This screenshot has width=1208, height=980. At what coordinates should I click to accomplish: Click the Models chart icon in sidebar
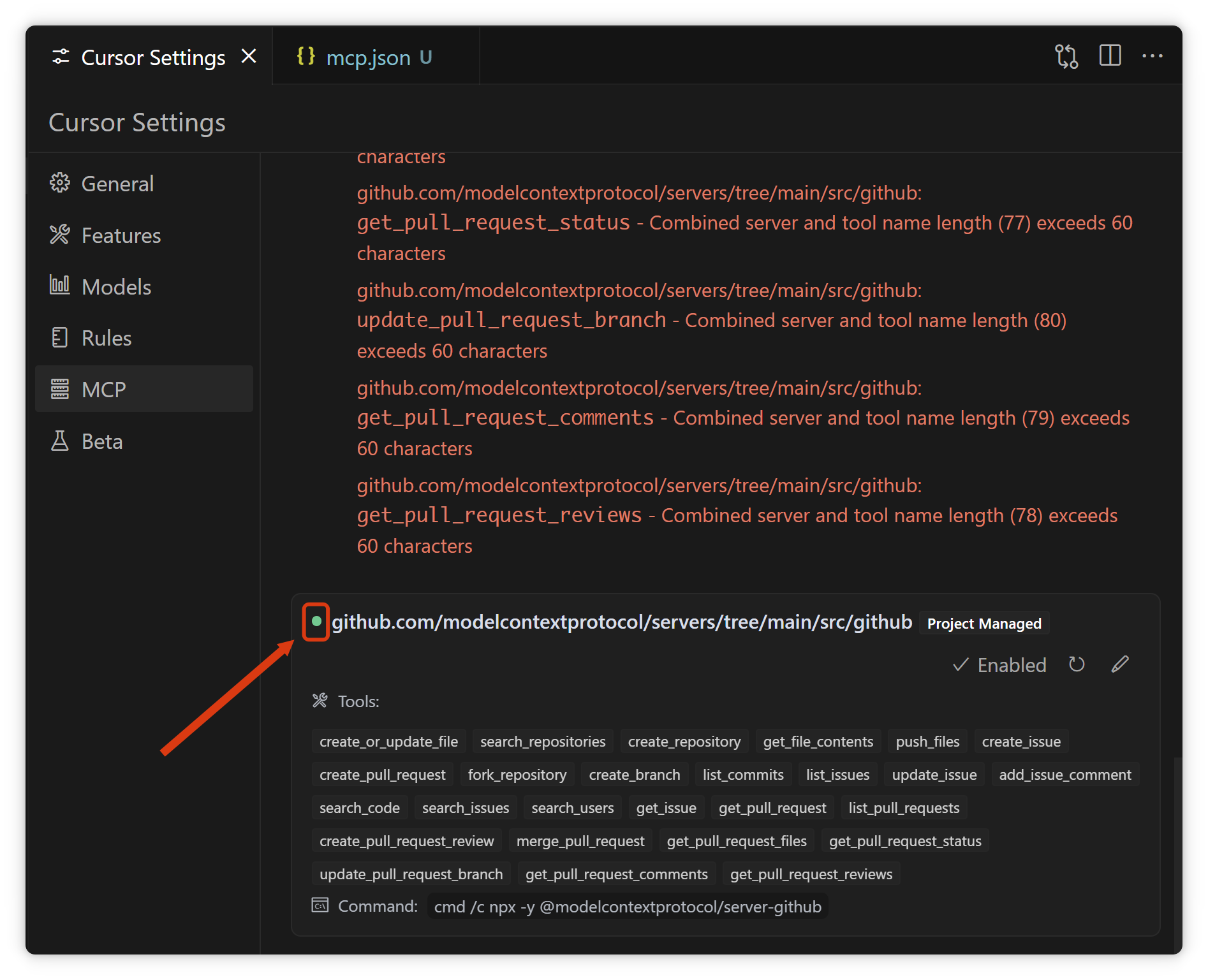60,286
